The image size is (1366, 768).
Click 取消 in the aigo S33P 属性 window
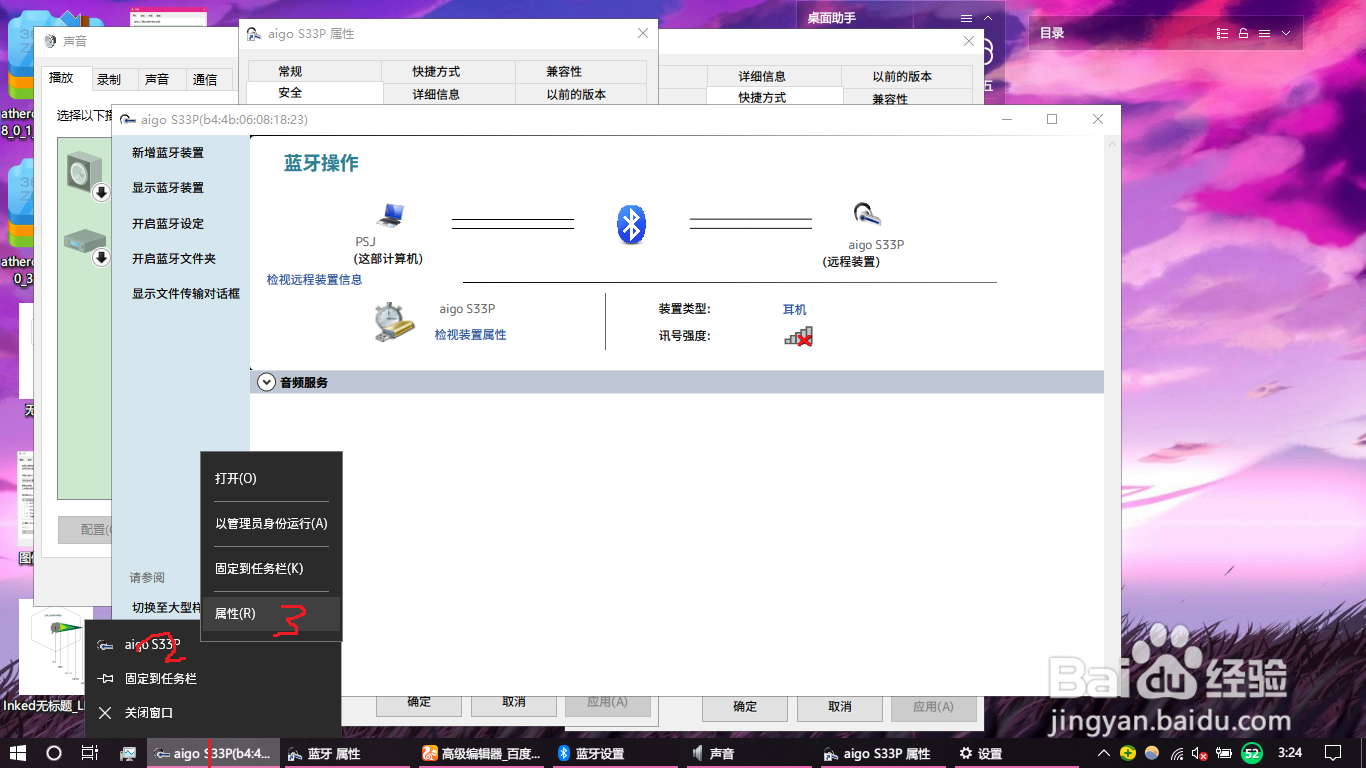514,702
